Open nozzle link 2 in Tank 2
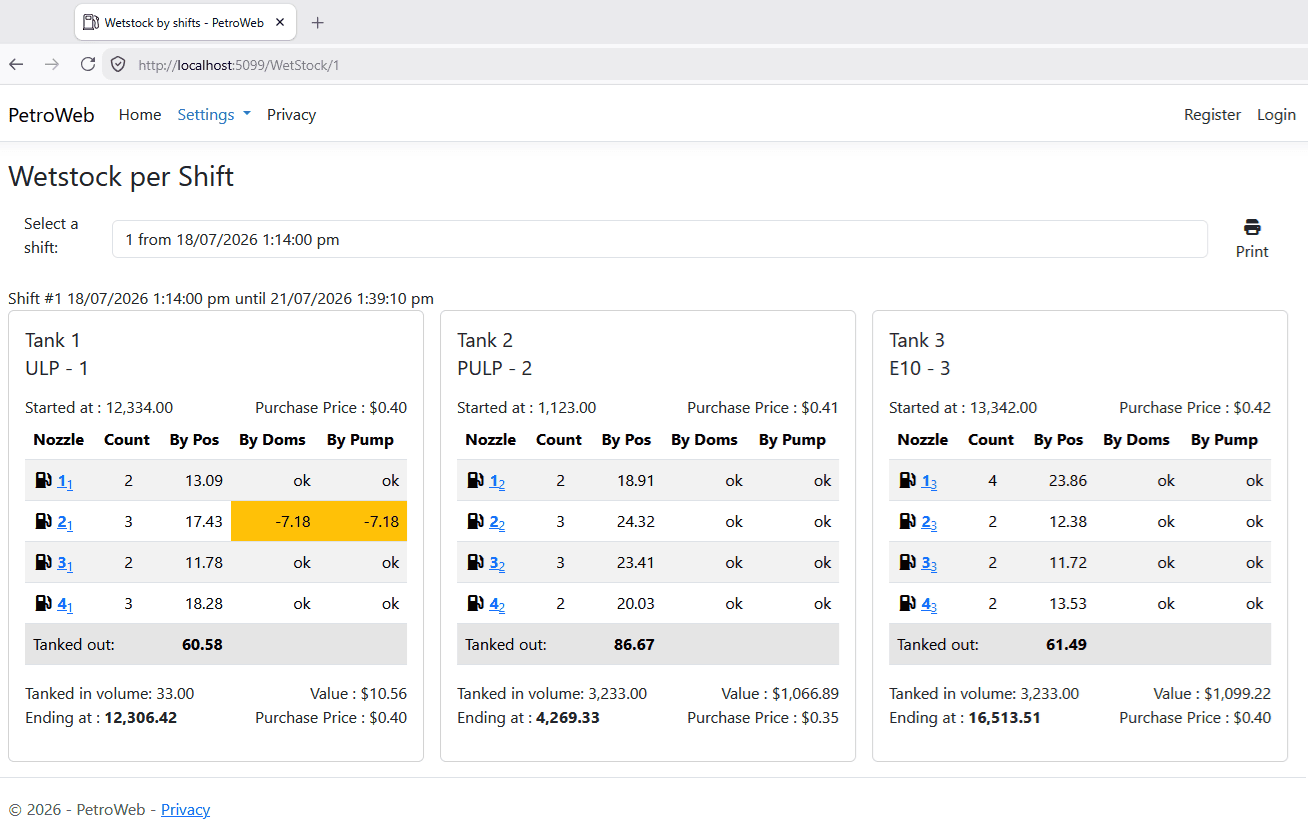The width and height of the screenshot is (1308, 835). pyautogui.click(x=497, y=523)
